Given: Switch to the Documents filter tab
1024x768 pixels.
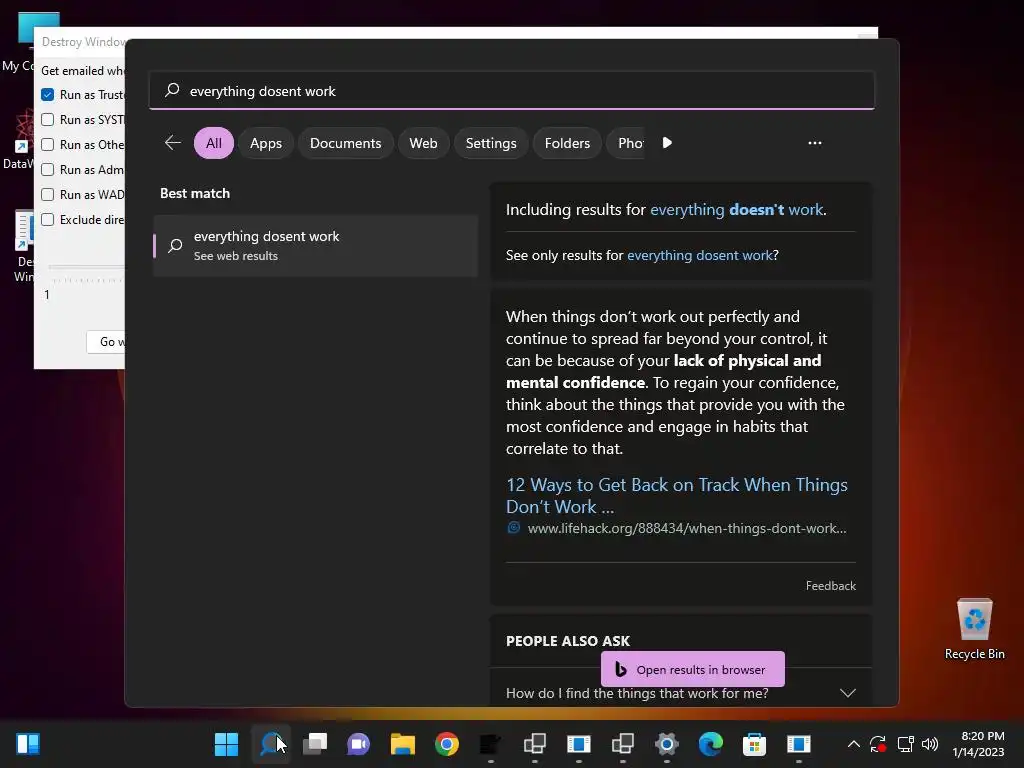Looking at the screenshot, I should [345, 143].
